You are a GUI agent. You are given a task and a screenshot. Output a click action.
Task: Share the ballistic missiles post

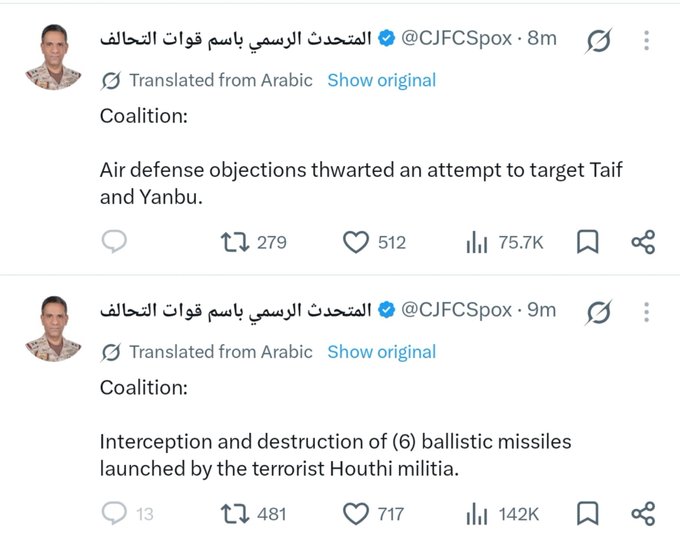click(x=643, y=514)
